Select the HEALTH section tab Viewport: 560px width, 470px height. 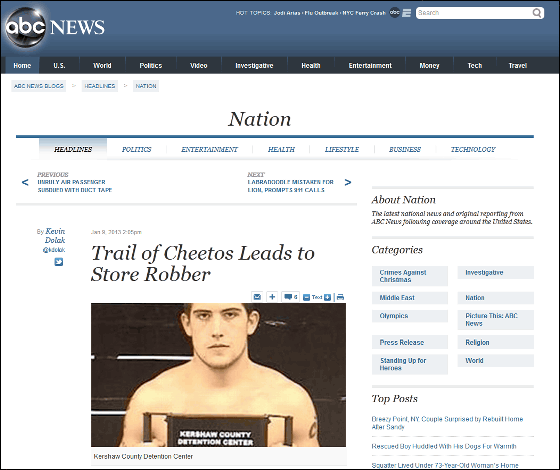[281, 150]
